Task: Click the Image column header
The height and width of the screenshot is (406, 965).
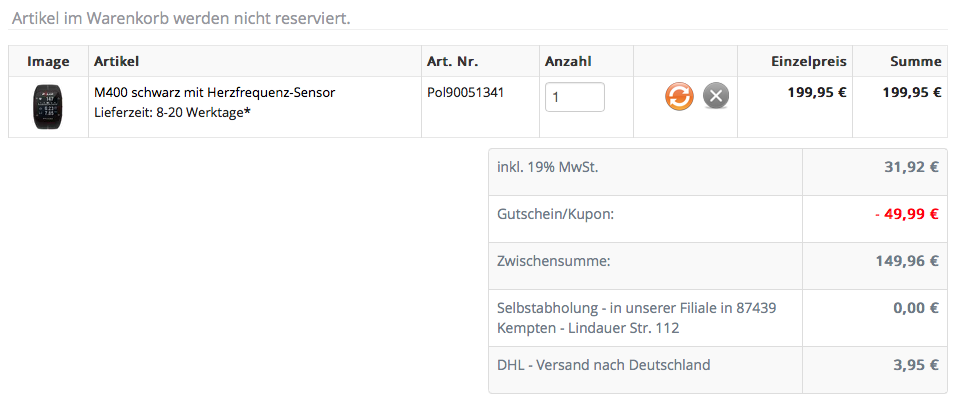Action: [48, 62]
